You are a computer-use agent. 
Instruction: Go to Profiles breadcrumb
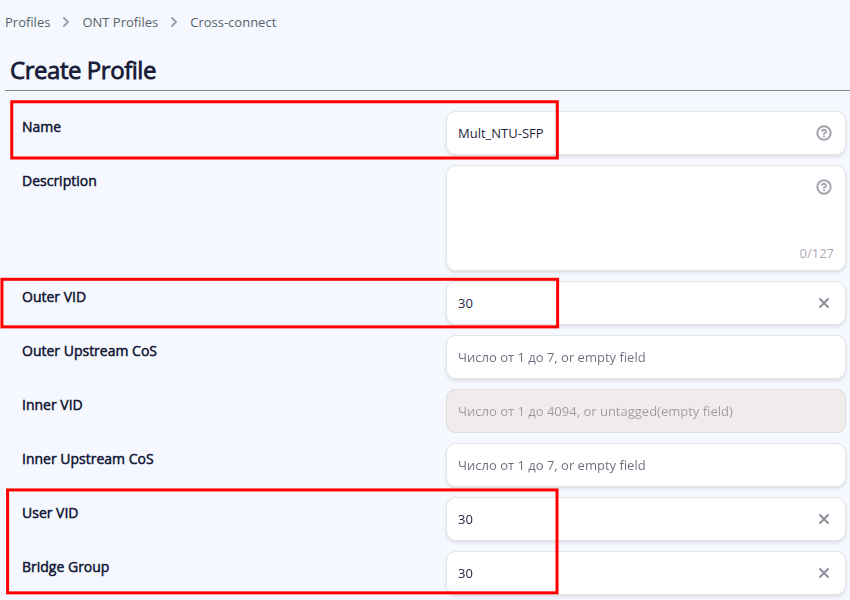point(28,22)
